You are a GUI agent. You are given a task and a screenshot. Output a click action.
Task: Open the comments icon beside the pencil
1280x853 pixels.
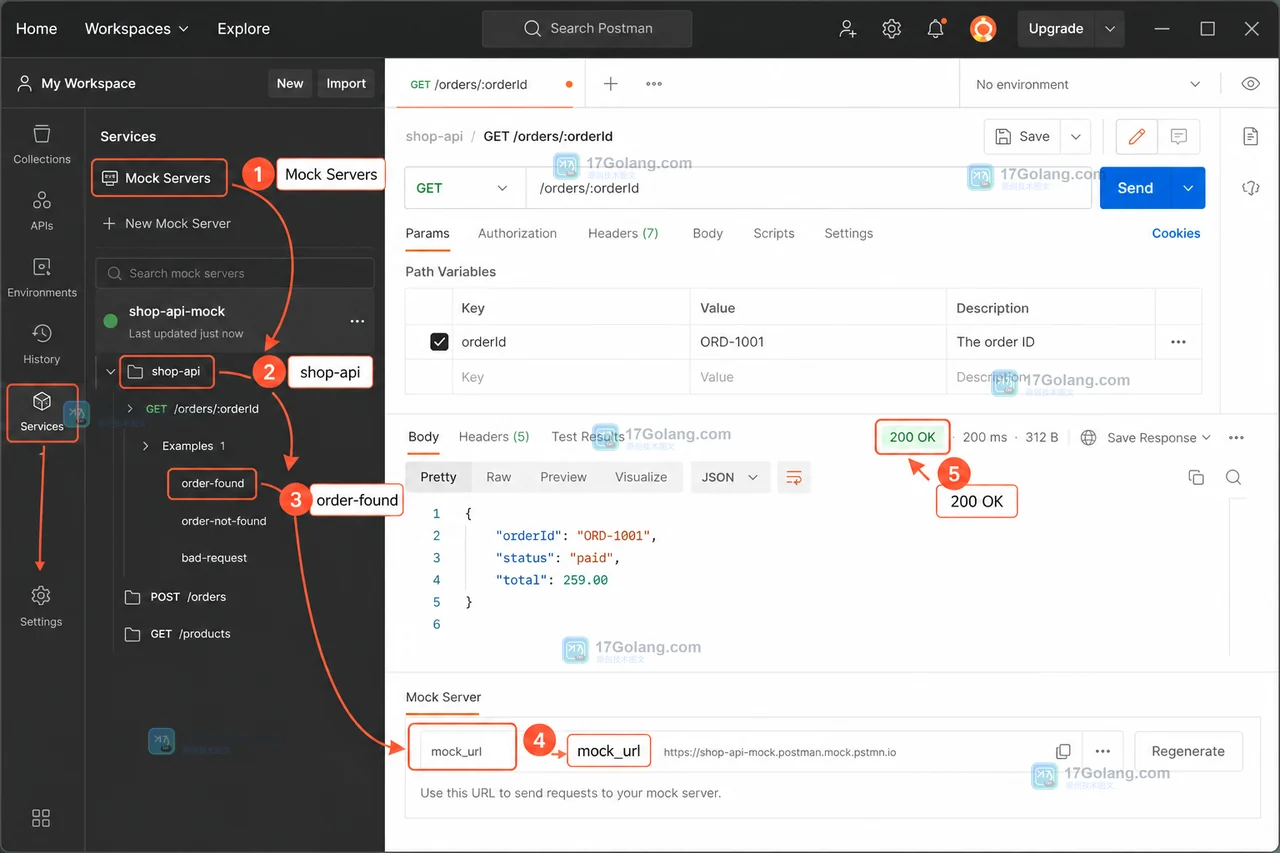coord(1179,136)
